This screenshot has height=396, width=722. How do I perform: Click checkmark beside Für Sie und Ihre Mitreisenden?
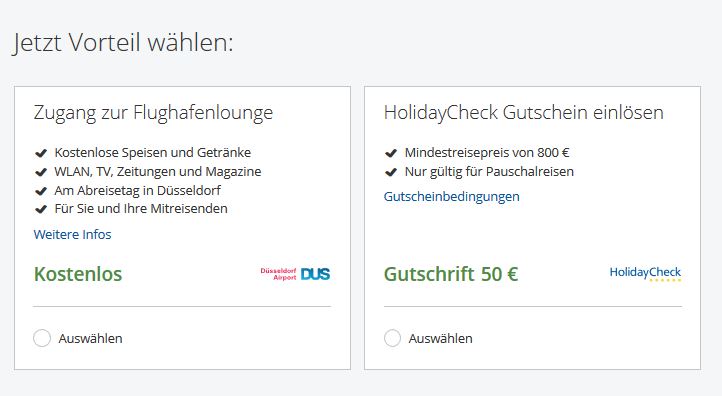(x=41, y=209)
